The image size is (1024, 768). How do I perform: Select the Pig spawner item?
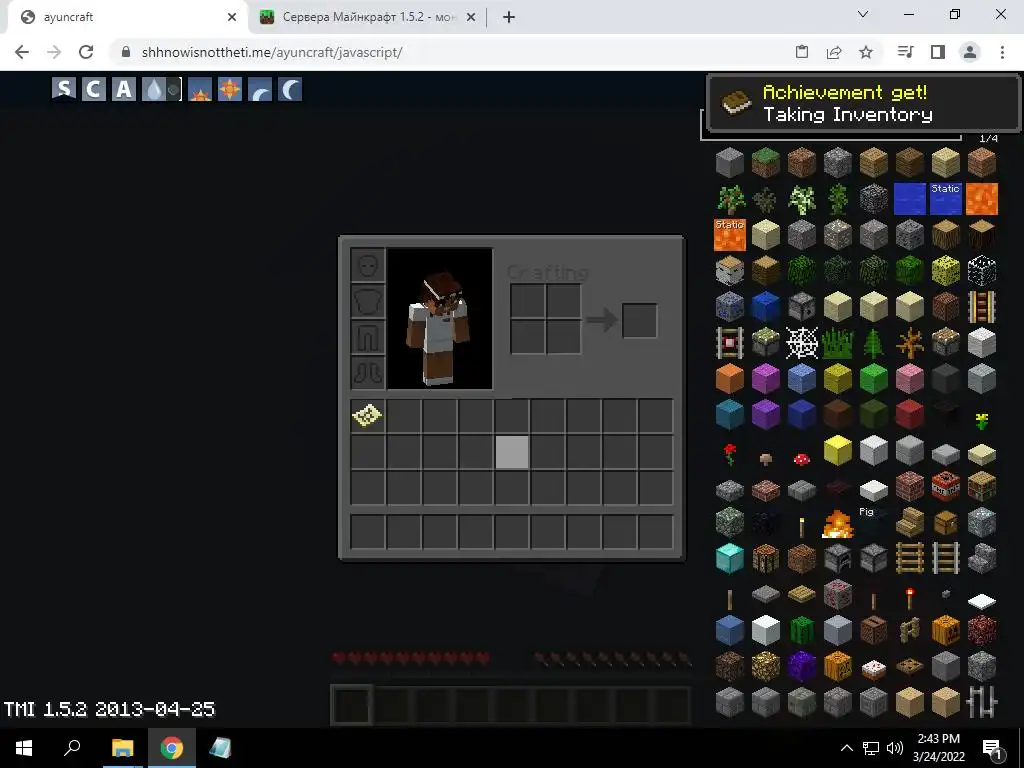pyautogui.click(x=873, y=522)
